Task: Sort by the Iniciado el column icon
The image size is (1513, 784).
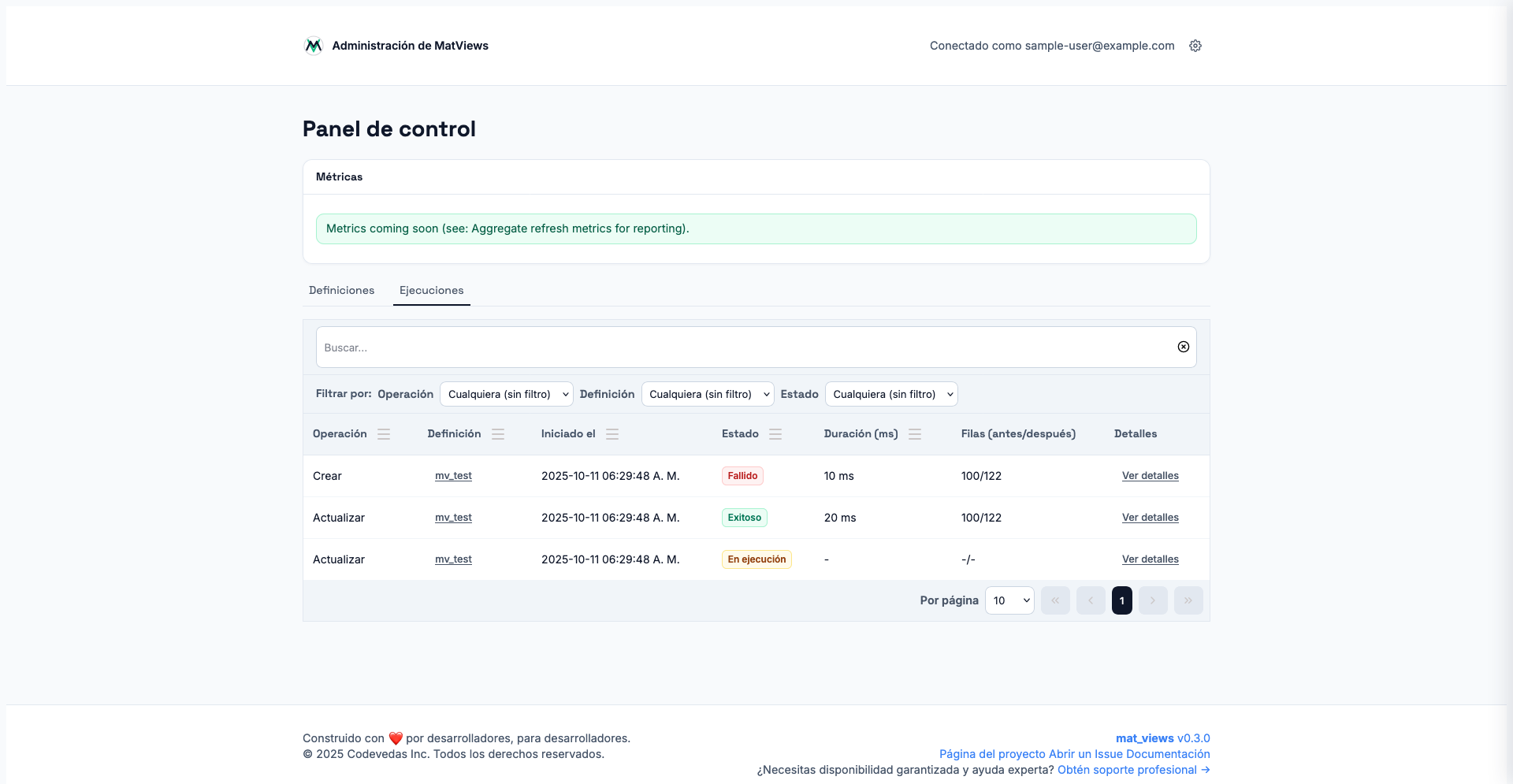Action: pos(612,434)
